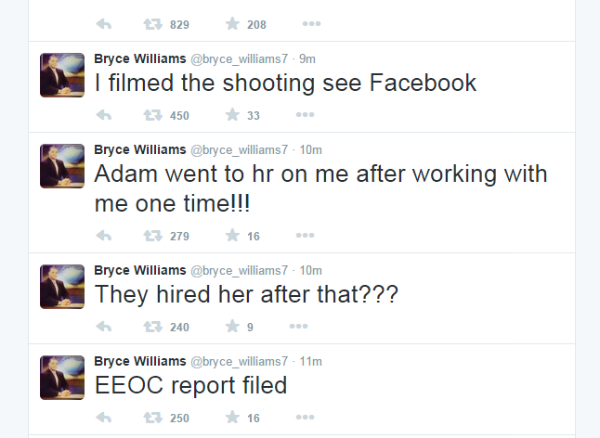Open more options on "Adam went to hr" tweet
This screenshot has width=600, height=438.
pyautogui.click(x=305, y=236)
